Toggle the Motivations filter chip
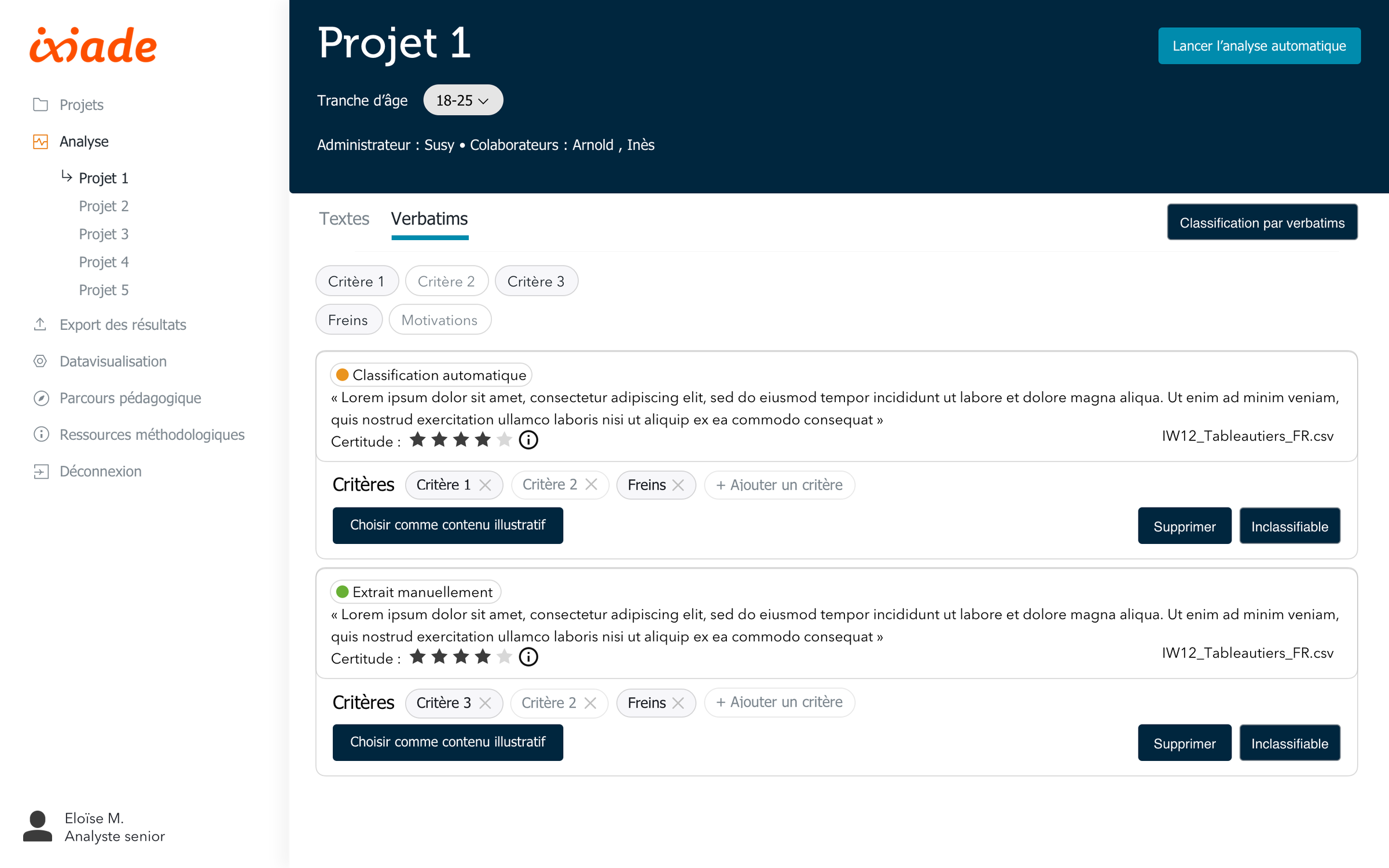The height and width of the screenshot is (868, 1389). [x=439, y=320]
